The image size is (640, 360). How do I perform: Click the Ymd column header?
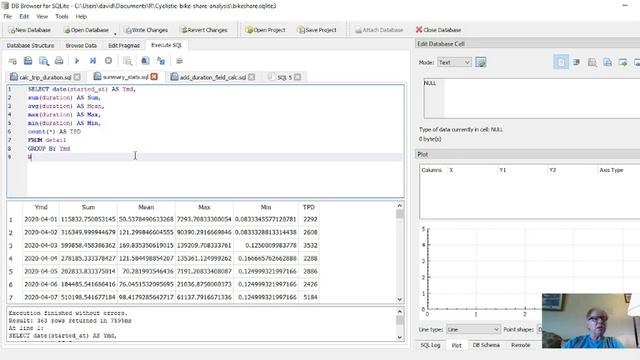pyautogui.click(x=41, y=207)
